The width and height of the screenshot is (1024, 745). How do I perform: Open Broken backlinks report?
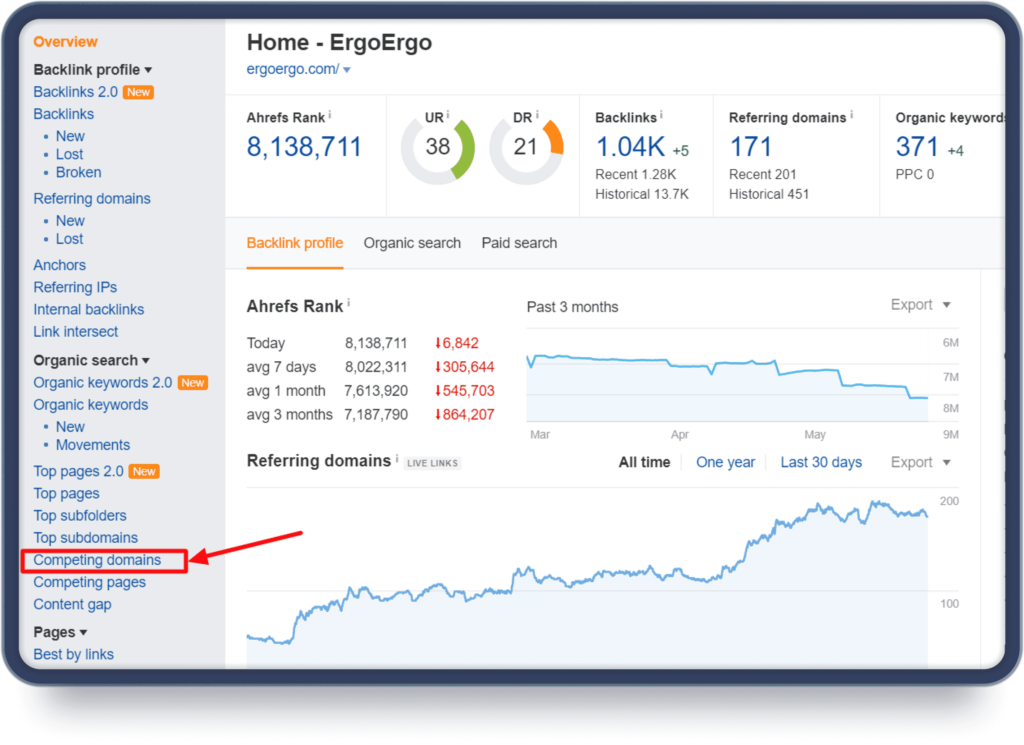pyautogui.click(x=78, y=172)
